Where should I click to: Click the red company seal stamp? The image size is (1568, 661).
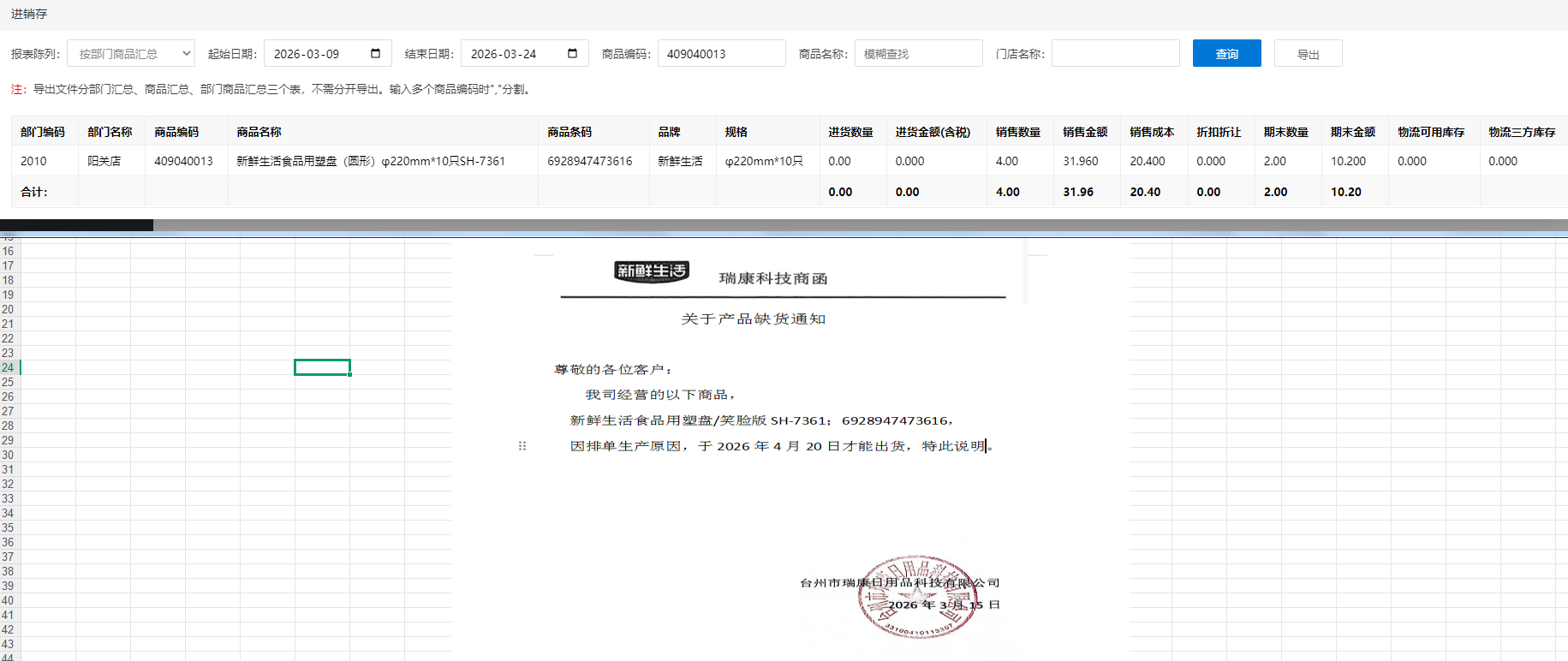pos(917,597)
